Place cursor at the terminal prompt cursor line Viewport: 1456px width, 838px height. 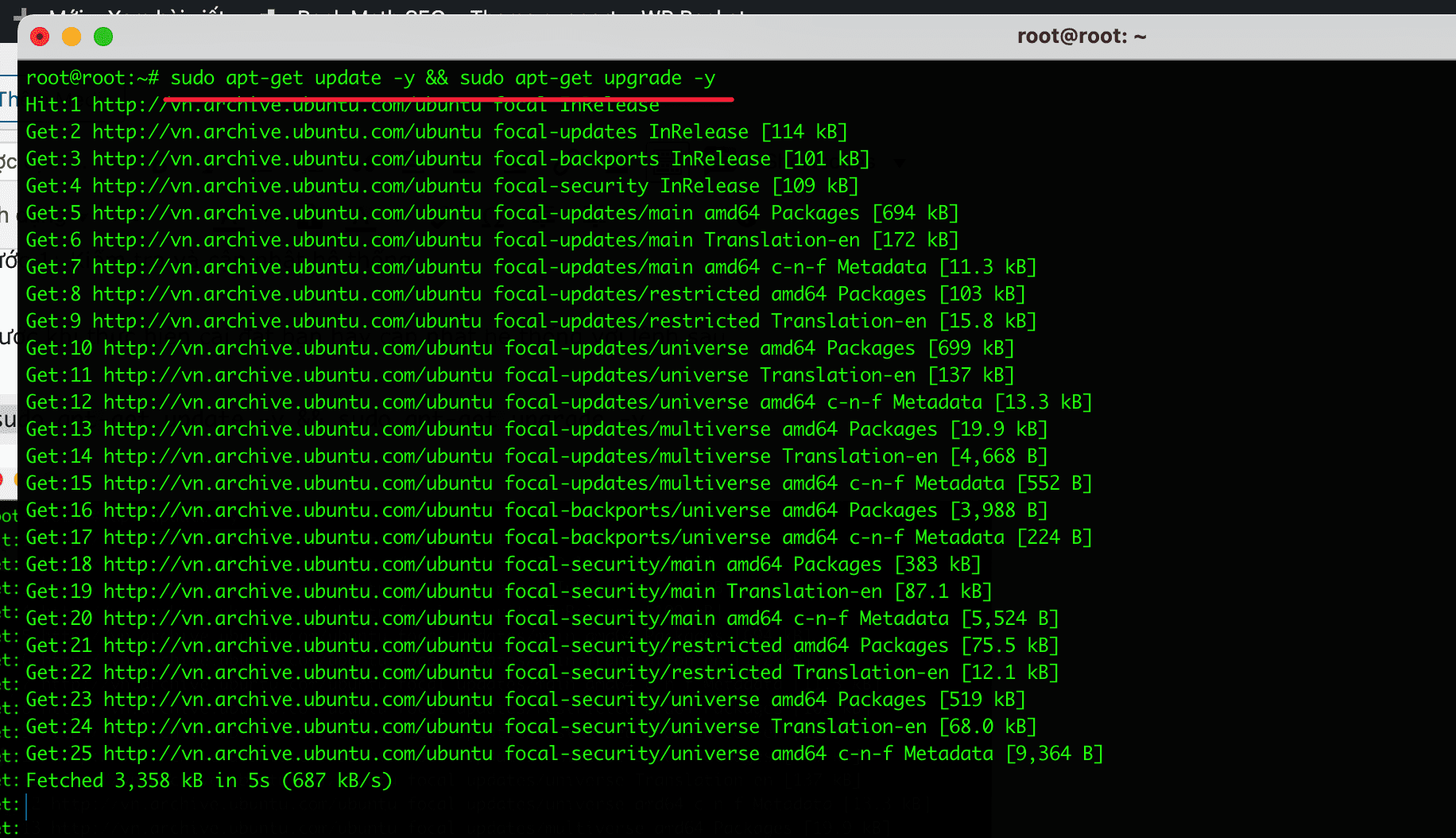click(27, 807)
